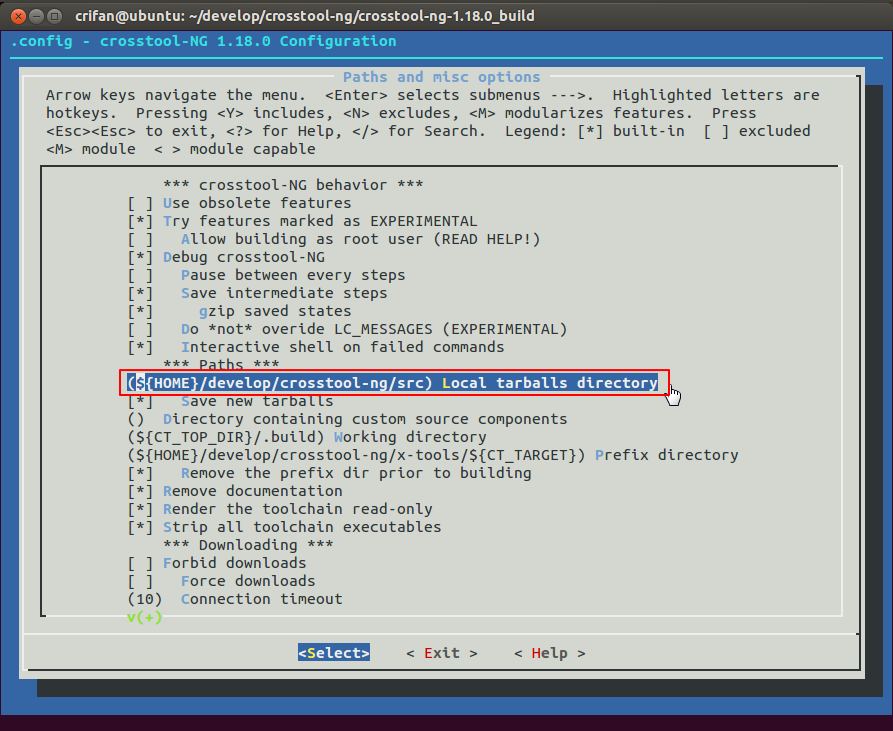Toggle Try features marked as EXPERIMENTAL
Viewport: 893px width, 731px height.
[302, 221]
